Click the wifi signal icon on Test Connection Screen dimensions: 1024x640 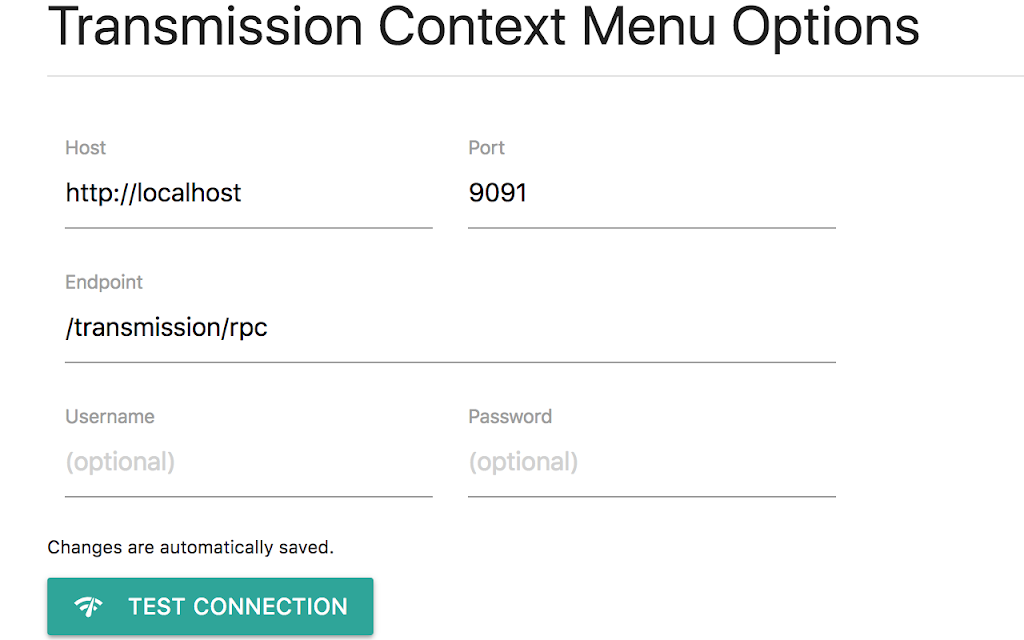click(x=88, y=607)
